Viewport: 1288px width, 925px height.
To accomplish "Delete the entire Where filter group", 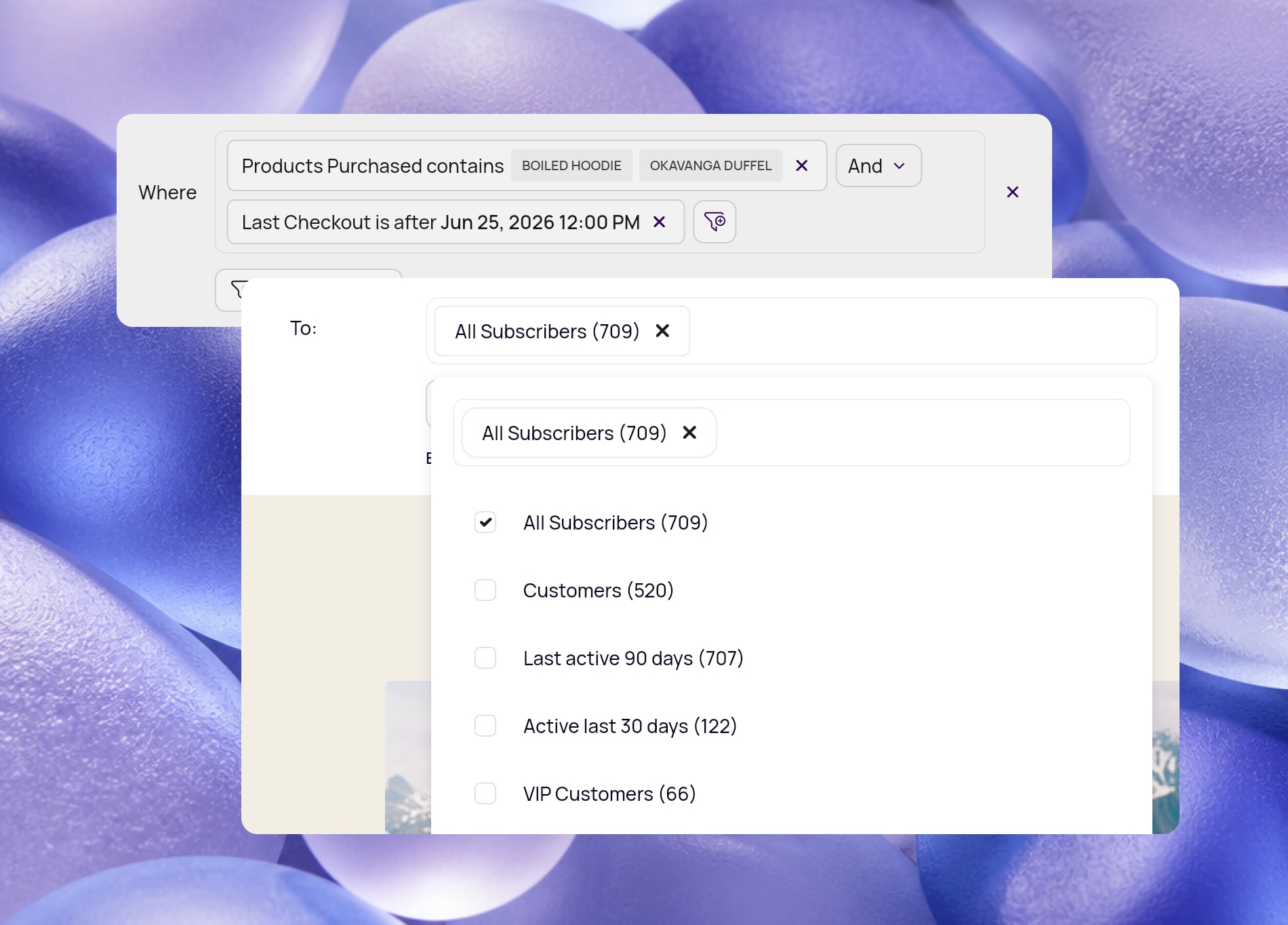I will [1013, 192].
